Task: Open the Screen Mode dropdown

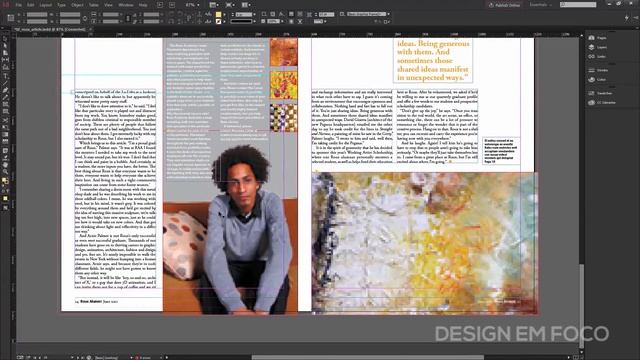Action: [x=229, y=5]
